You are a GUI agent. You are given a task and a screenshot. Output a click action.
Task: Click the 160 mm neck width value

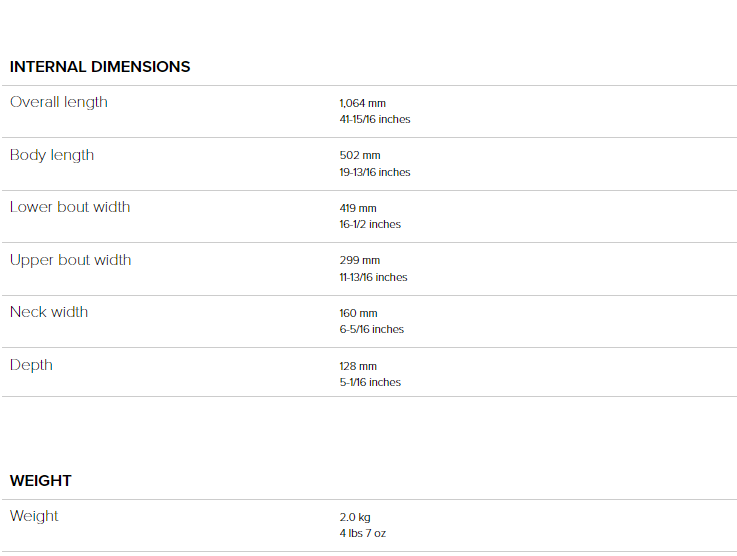point(358,313)
